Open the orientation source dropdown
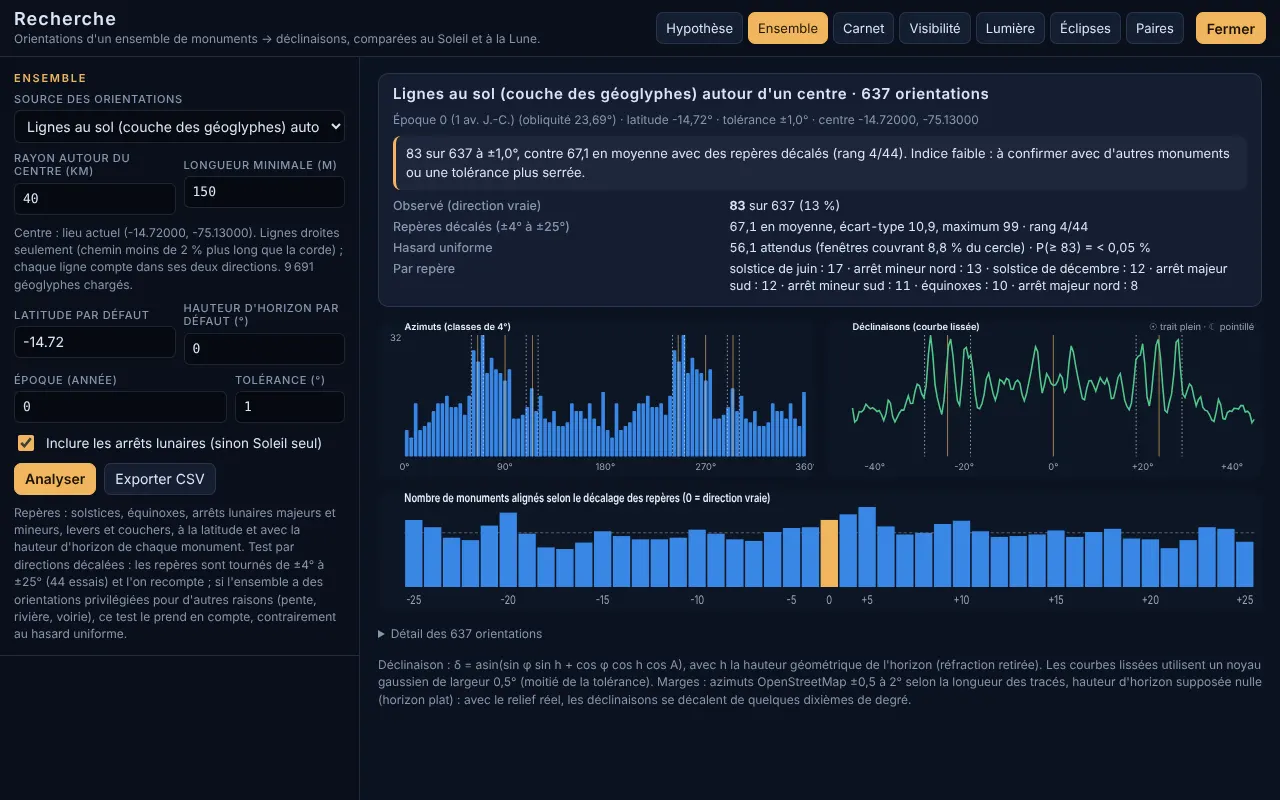Image resolution: width=1280 pixels, height=800 pixels. [179, 127]
